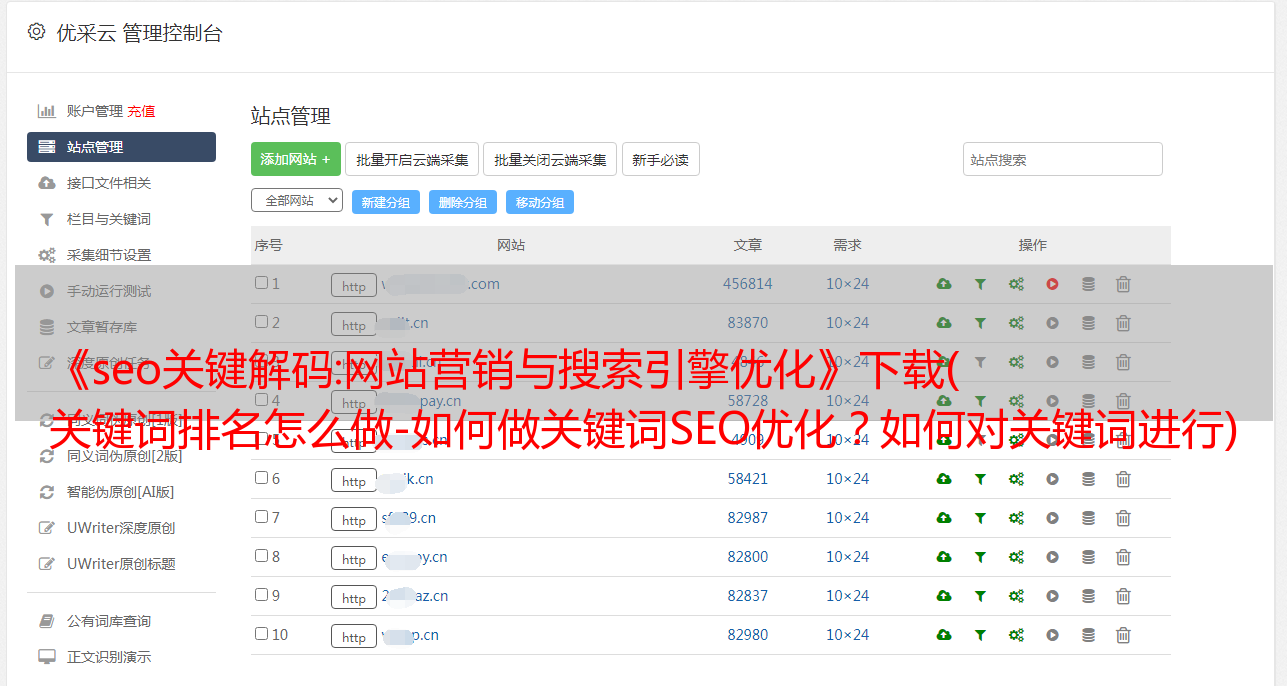Image resolution: width=1287 pixels, height=686 pixels.
Task: Click the trash icon in row 1
Action: [1123, 284]
